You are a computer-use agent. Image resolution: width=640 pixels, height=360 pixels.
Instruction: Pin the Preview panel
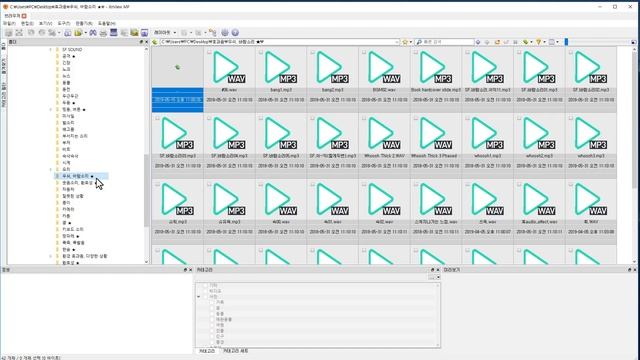(629, 270)
